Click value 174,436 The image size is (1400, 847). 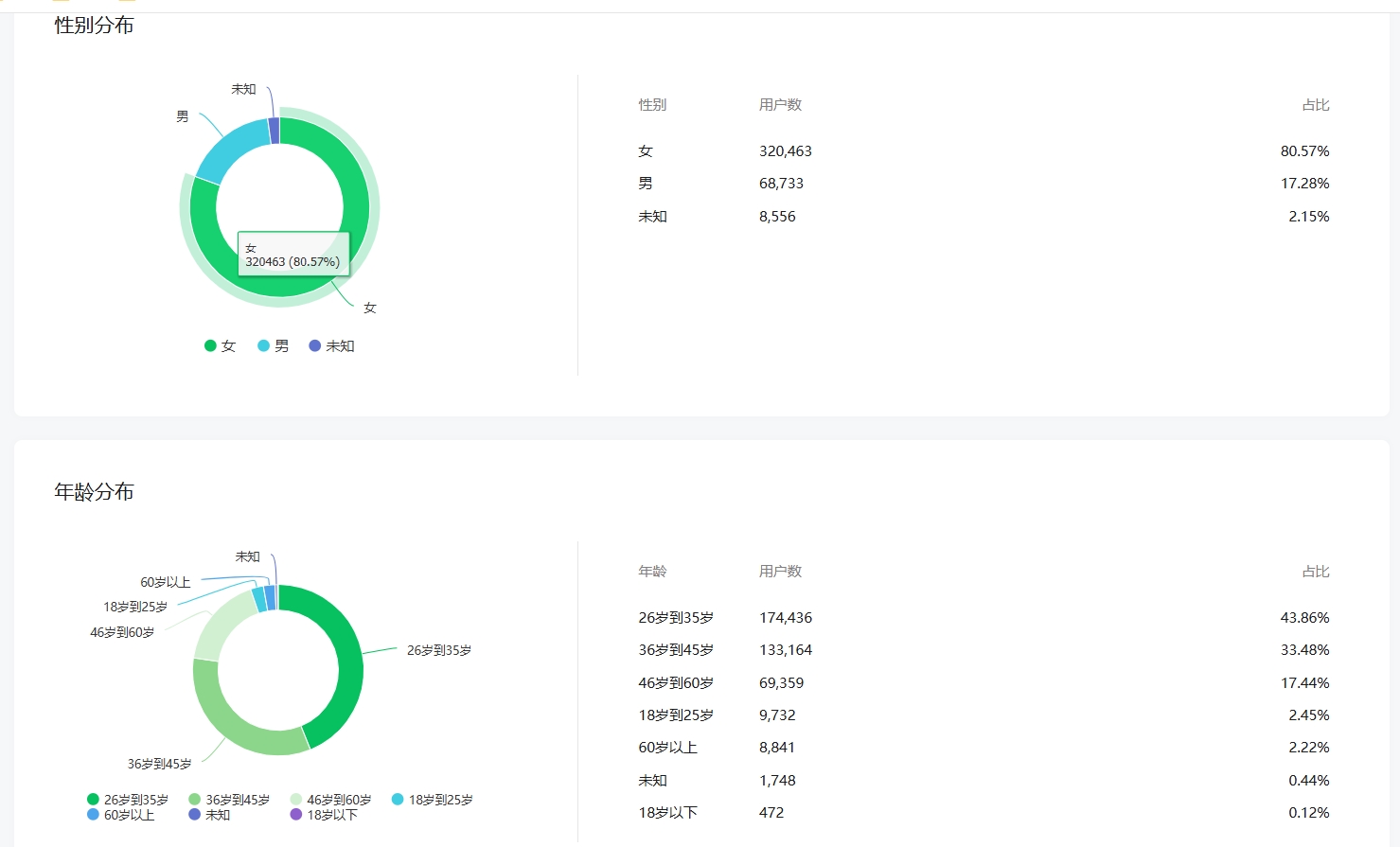coord(786,618)
